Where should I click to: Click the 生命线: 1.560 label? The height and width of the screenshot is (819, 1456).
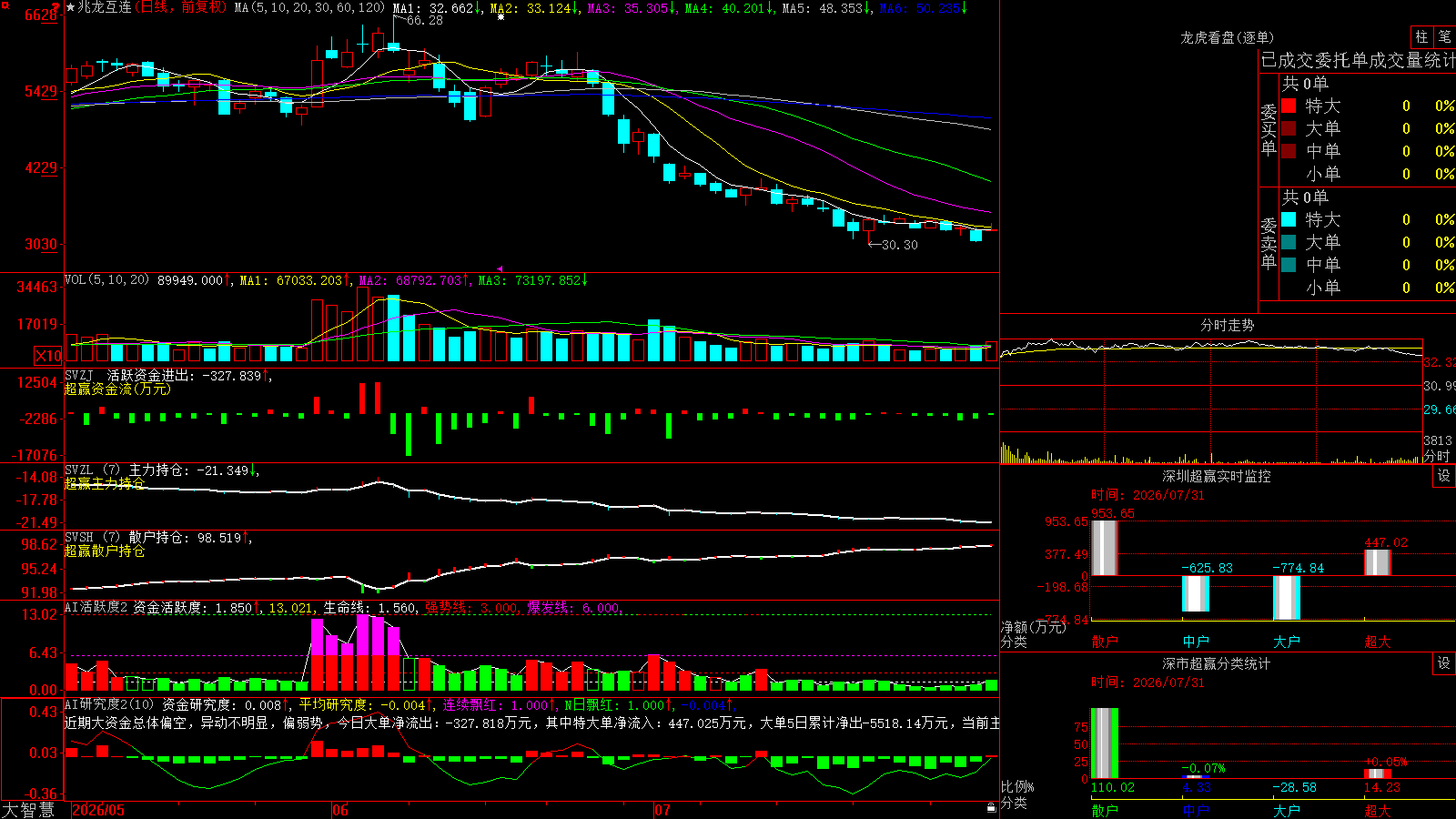click(x=370, y=608)
